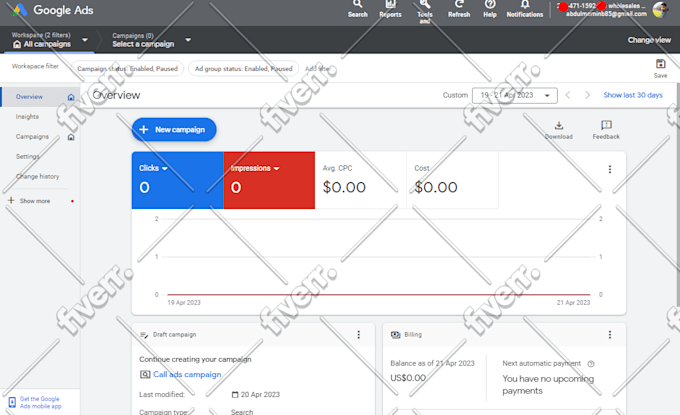Click the mobile phone icon for Google Ads app
This screenshot has width=680, height=415.
(x=12, y=402)
